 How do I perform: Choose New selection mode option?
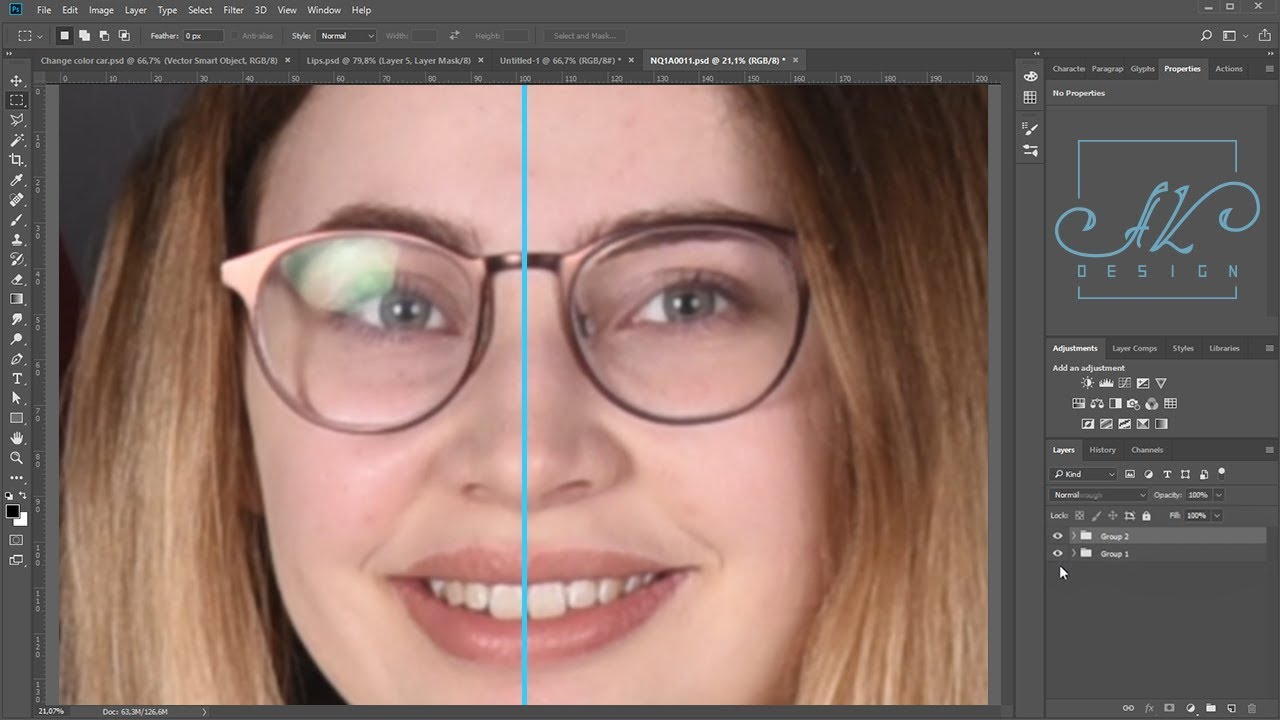(65, 36)
